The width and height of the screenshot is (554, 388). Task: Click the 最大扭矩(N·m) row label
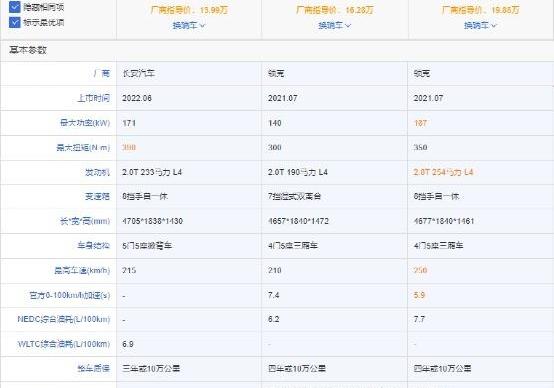(83, 147)
